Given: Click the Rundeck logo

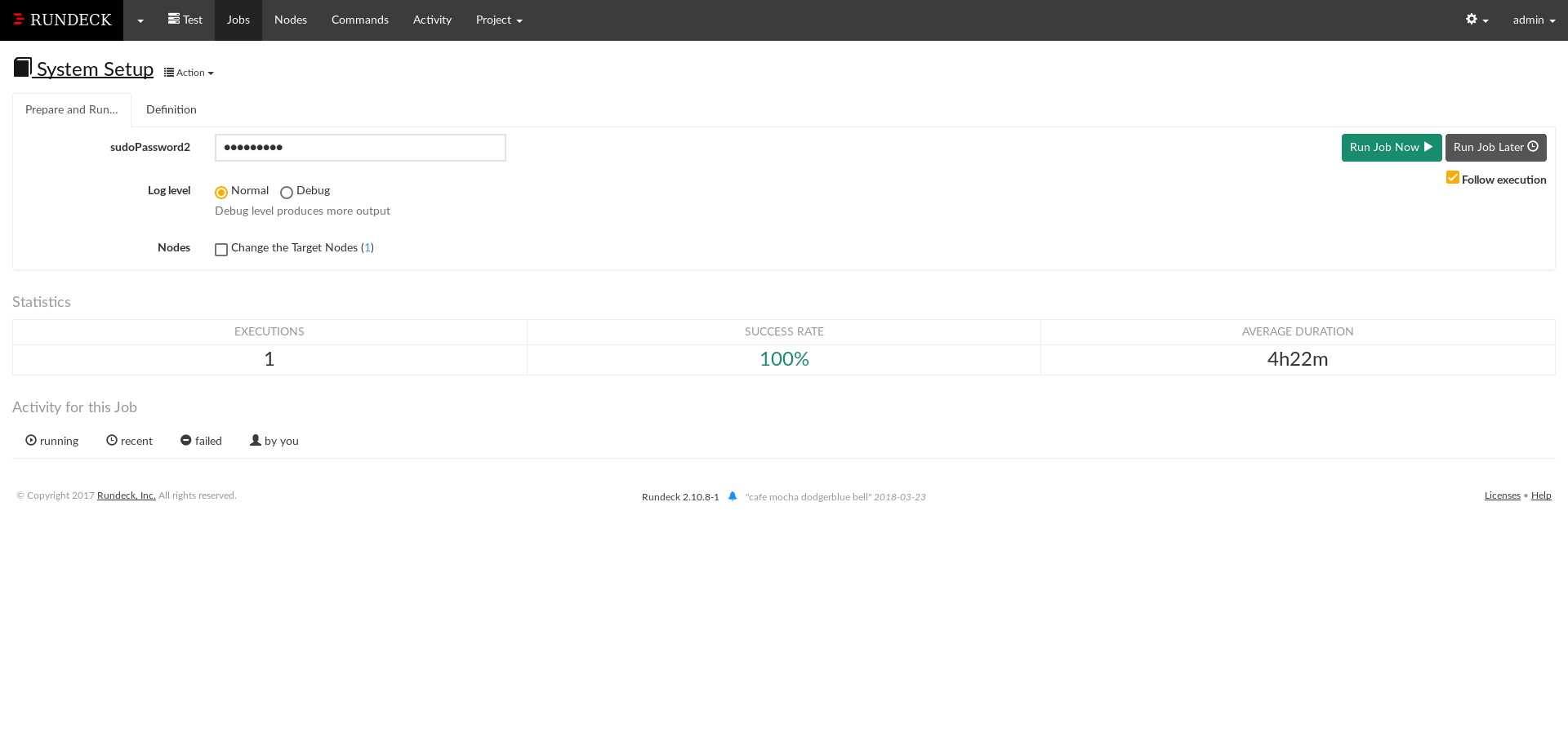Looking at the screenshot, I should click(x=62, y=20).
